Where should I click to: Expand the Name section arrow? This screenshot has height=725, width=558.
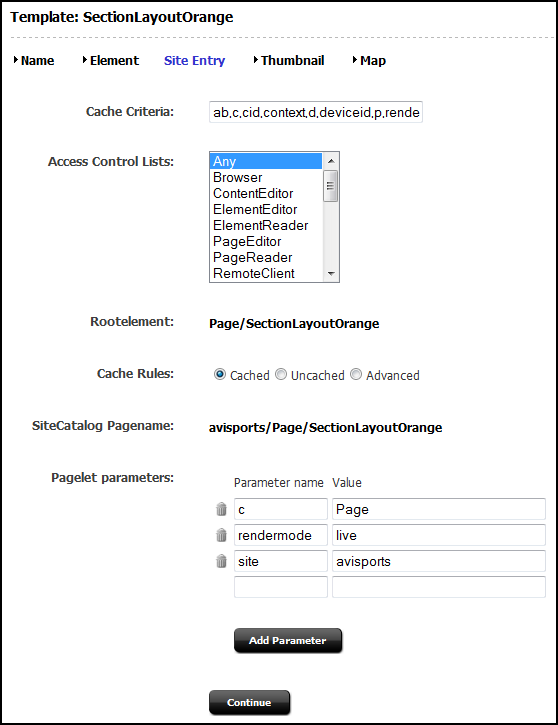pos(16,60)
